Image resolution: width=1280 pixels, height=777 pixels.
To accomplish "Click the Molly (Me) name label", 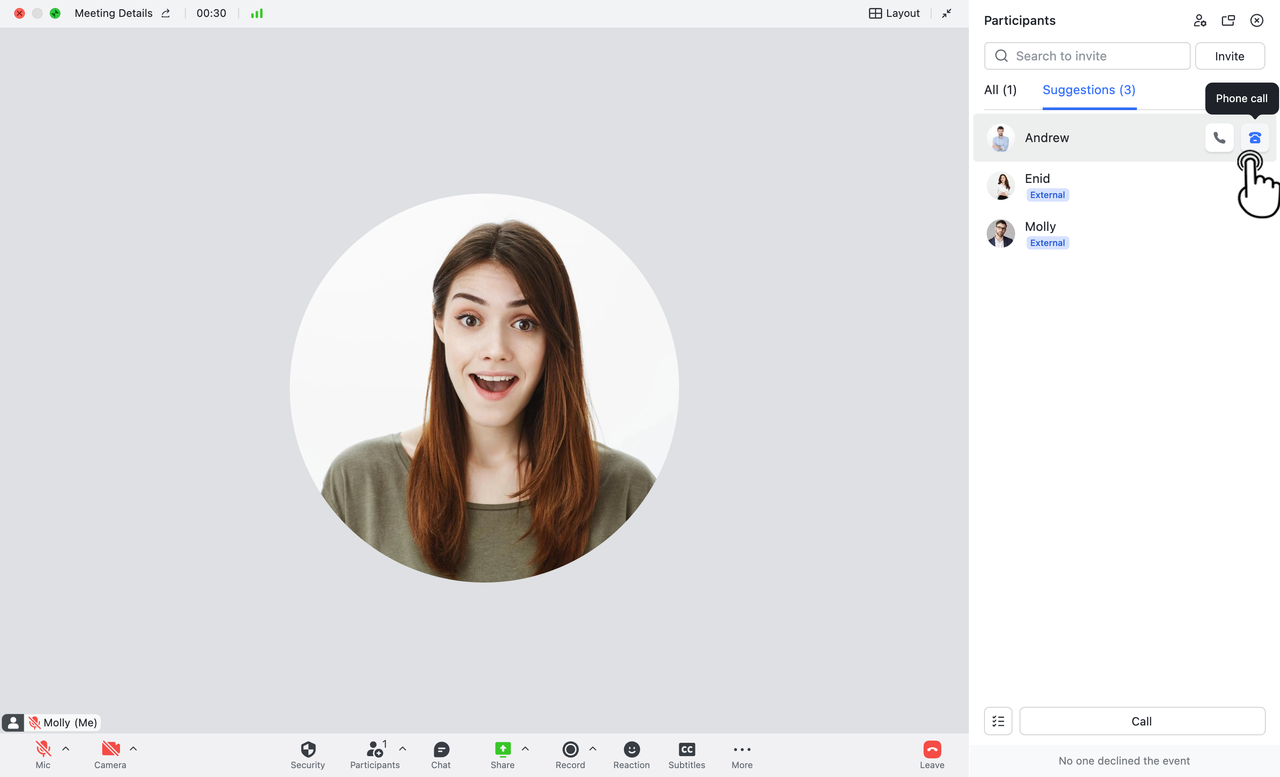I will 71,723.
